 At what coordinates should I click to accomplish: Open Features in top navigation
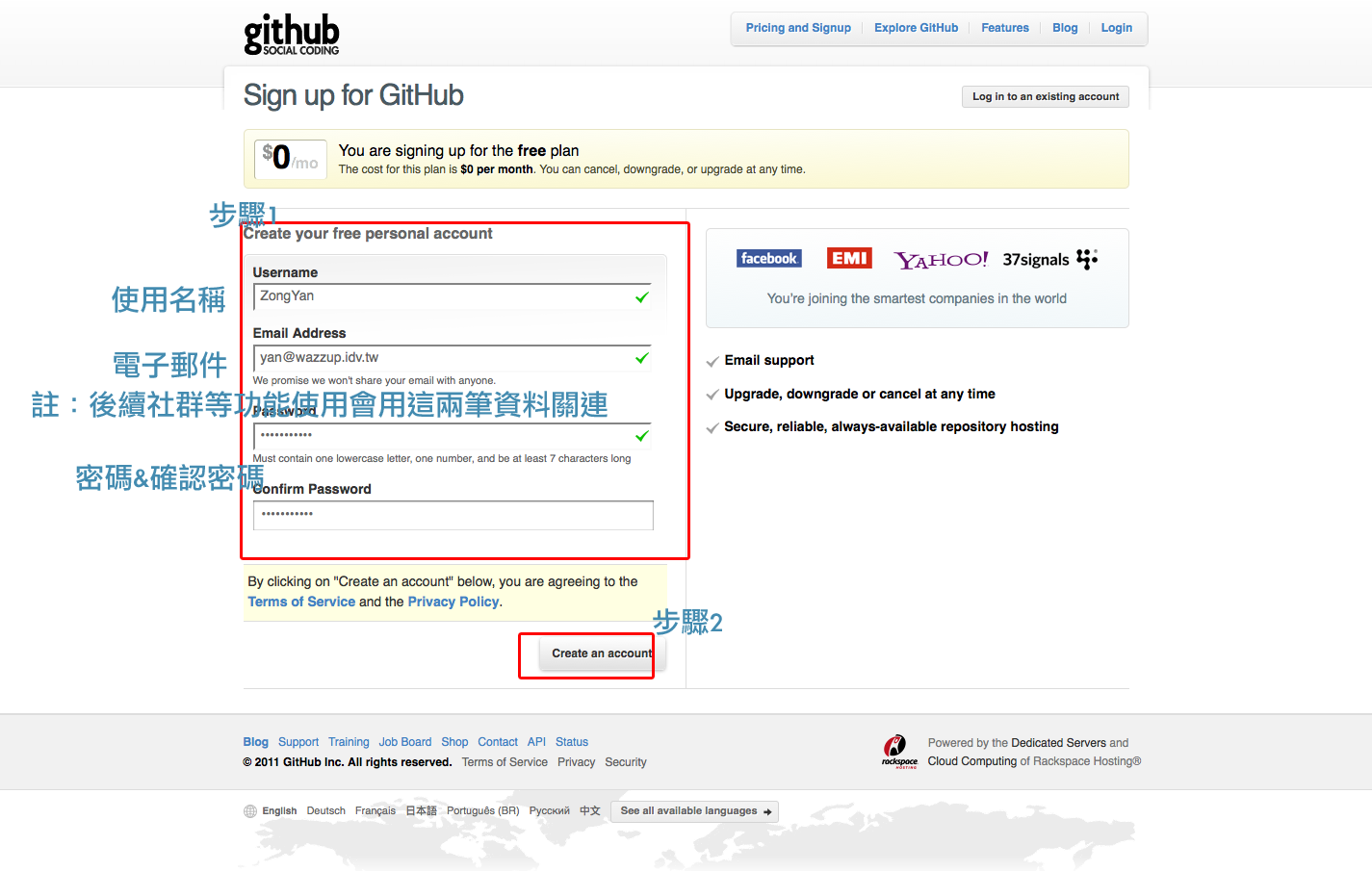click(1005, 28)
